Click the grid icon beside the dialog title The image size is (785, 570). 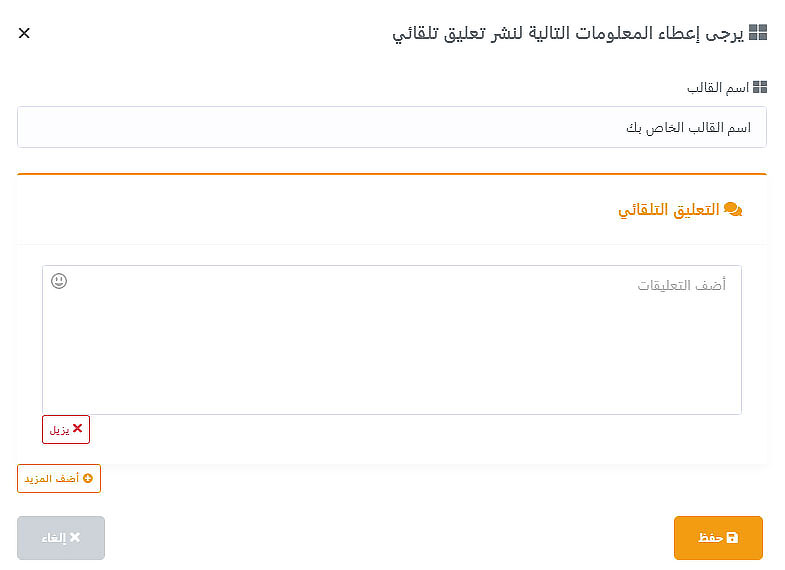[758, 33]
